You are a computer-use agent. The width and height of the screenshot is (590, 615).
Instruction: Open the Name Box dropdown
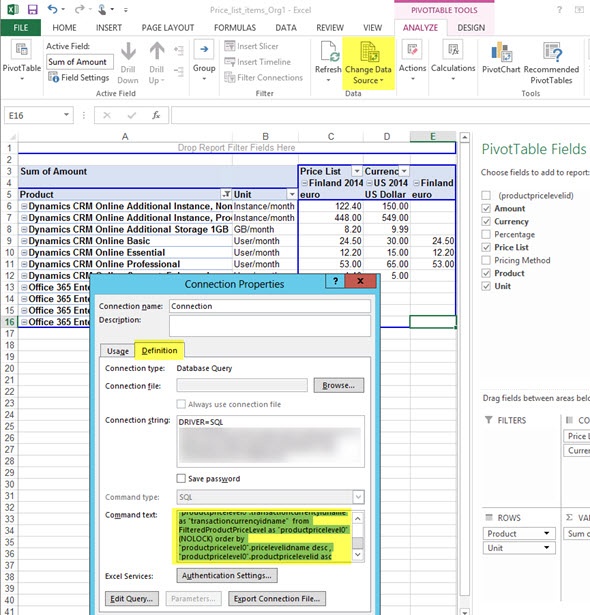(66, 115)
